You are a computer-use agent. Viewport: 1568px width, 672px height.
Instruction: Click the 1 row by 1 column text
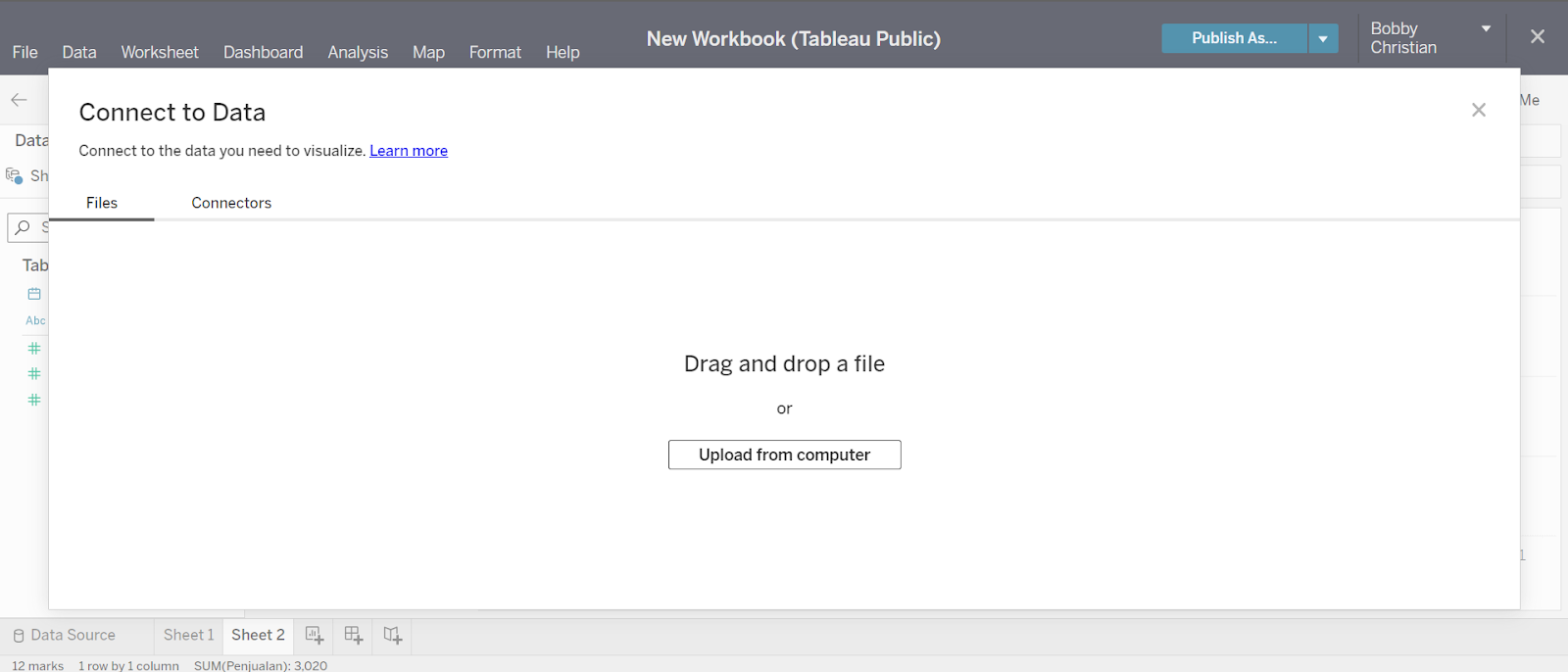point(128,665)
